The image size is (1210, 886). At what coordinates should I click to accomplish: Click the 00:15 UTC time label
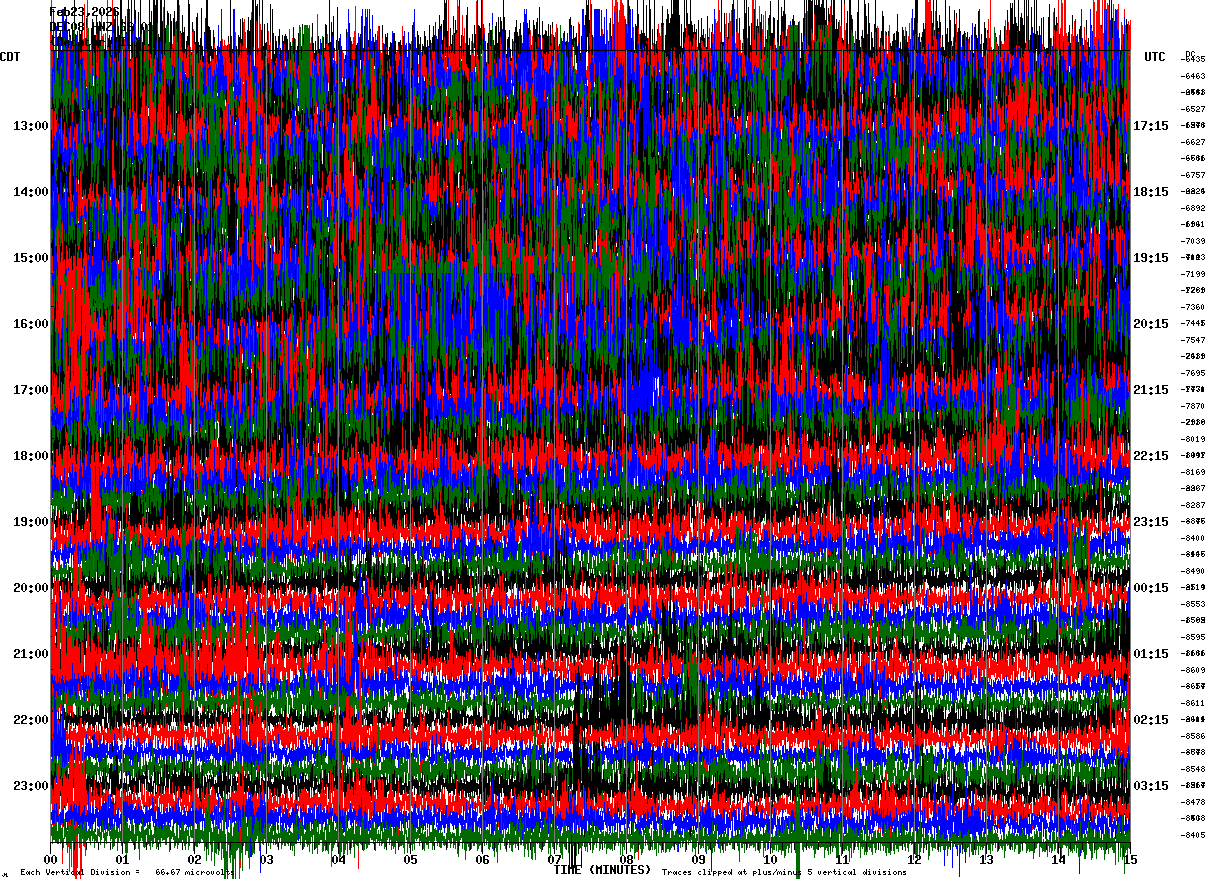tap(1151, 588)
